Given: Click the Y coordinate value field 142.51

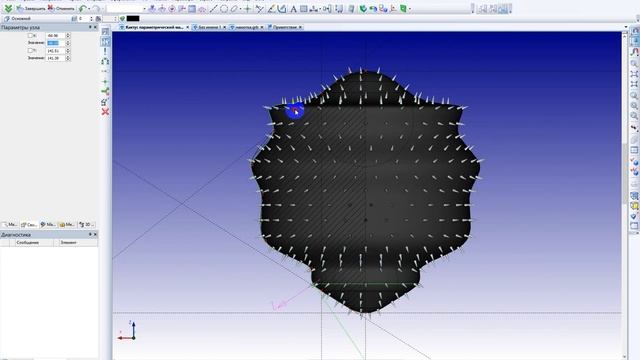Looking at the screenshot, I should 56,51.
